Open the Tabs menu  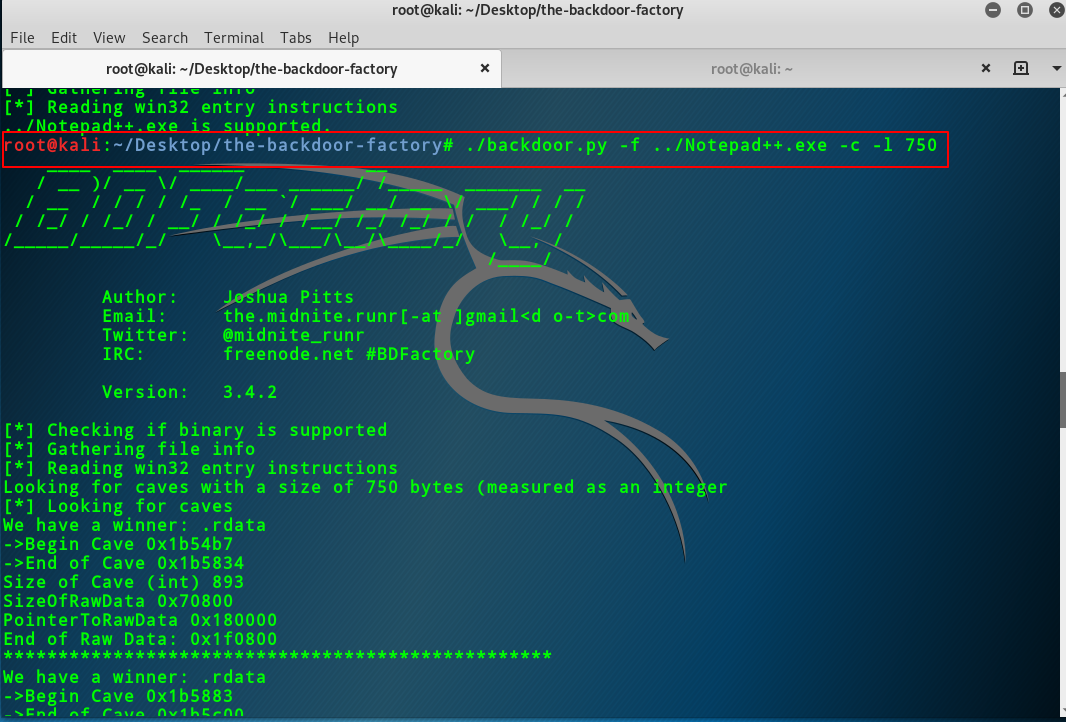coord(296,38)
